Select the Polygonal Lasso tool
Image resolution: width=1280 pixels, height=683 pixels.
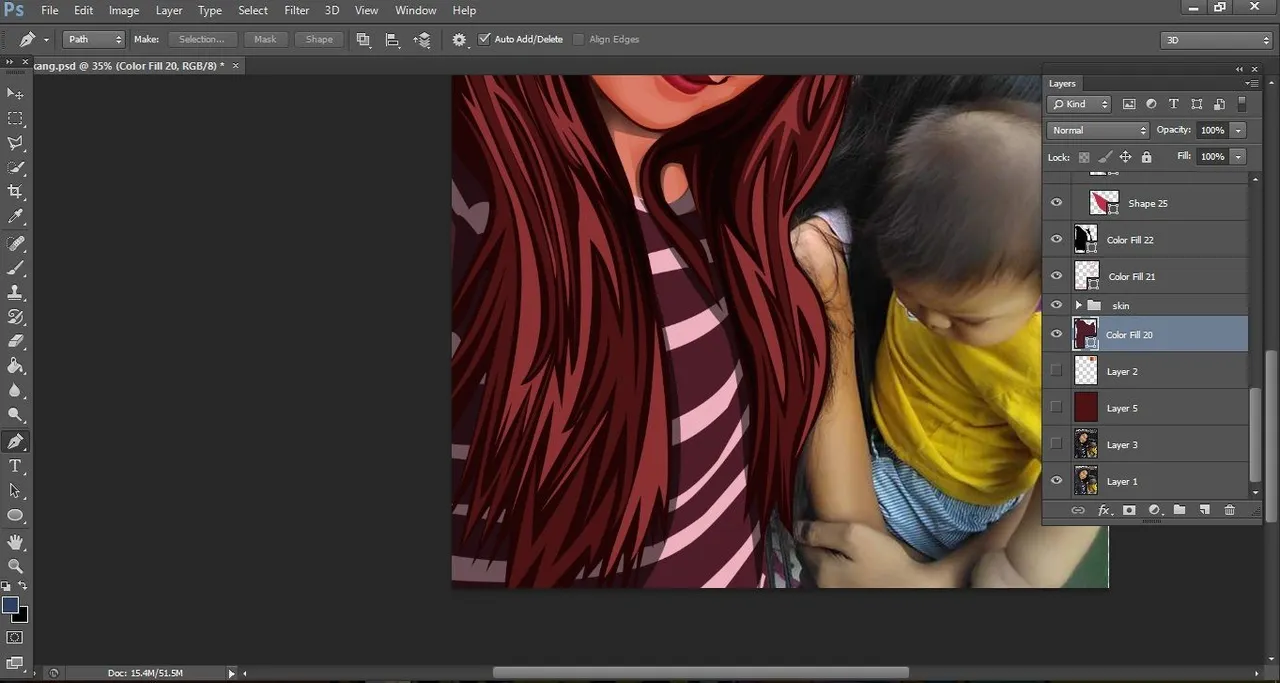pyautogui.click(x=15, y=143)
